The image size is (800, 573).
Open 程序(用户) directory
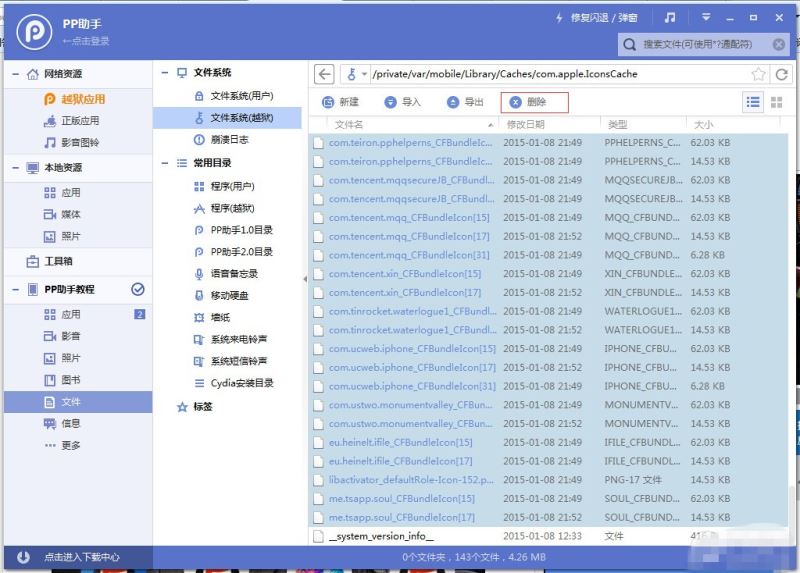224,186
